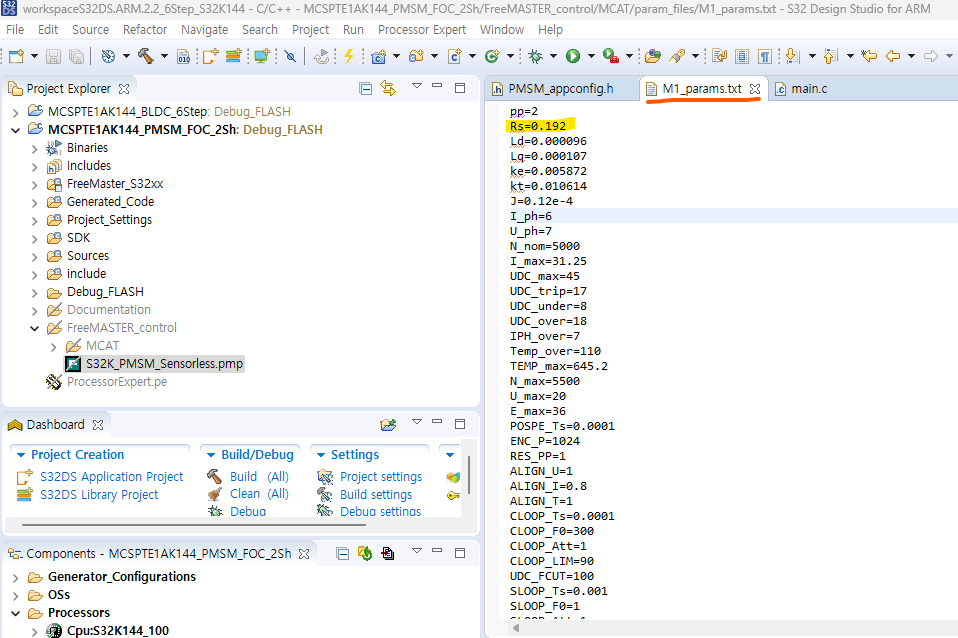Viewport: 958px width, 638px height.
Task: Toggle word wrap toolbar icon
Action: (719, 56)
